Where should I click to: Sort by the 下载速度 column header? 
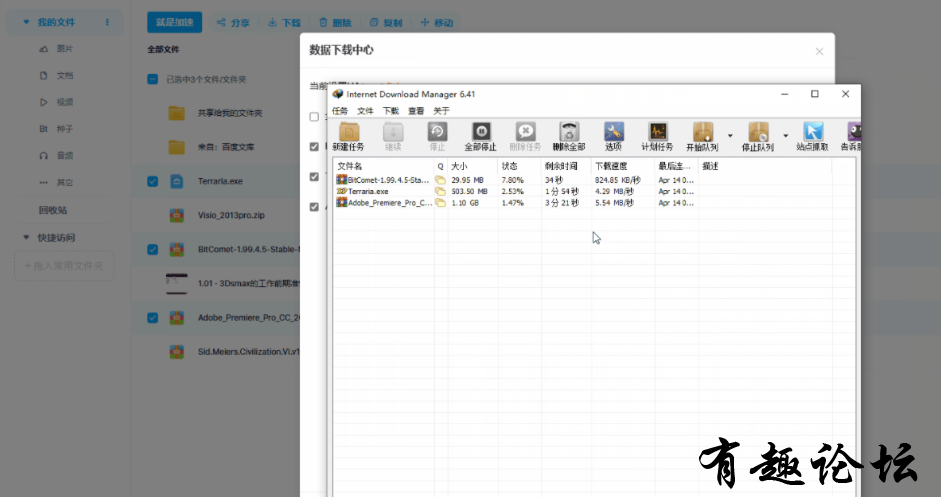622,166
